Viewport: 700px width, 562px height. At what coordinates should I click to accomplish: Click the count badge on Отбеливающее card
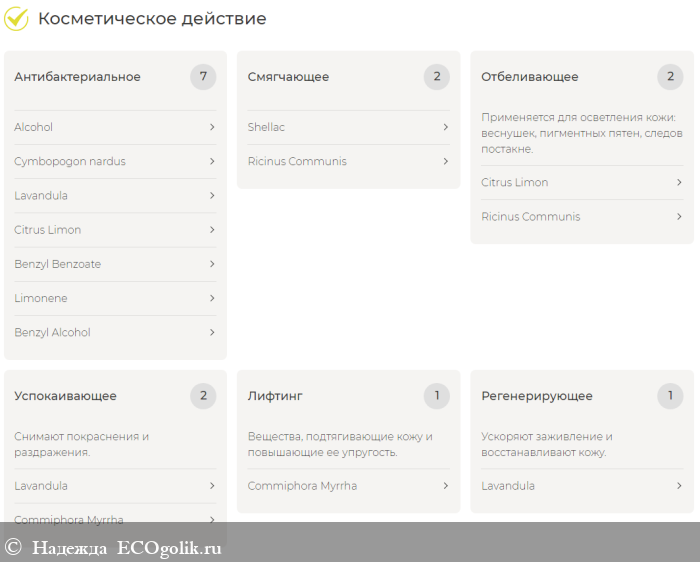coord(670,77)
